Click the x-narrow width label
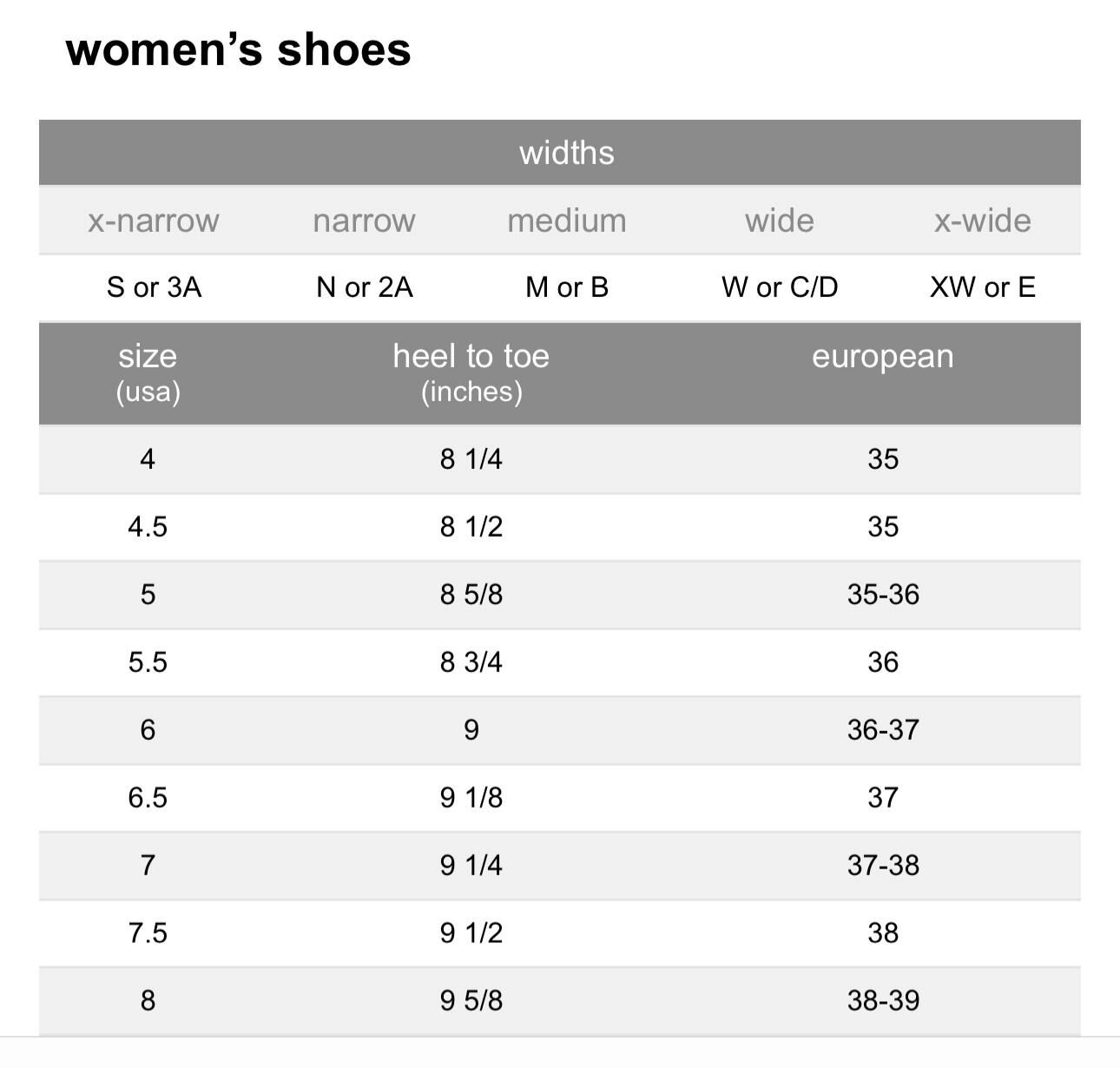 coord(153,221)
